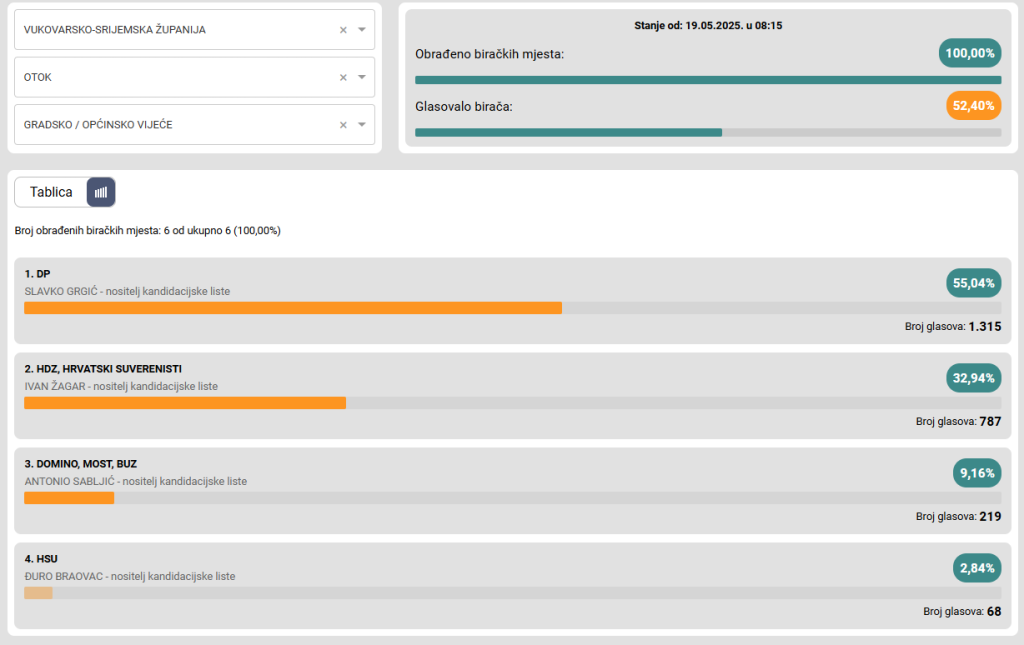Click the 32,94% badge for HDZ list
This screenshot has width=1024, height=645.
click(973, 378)
